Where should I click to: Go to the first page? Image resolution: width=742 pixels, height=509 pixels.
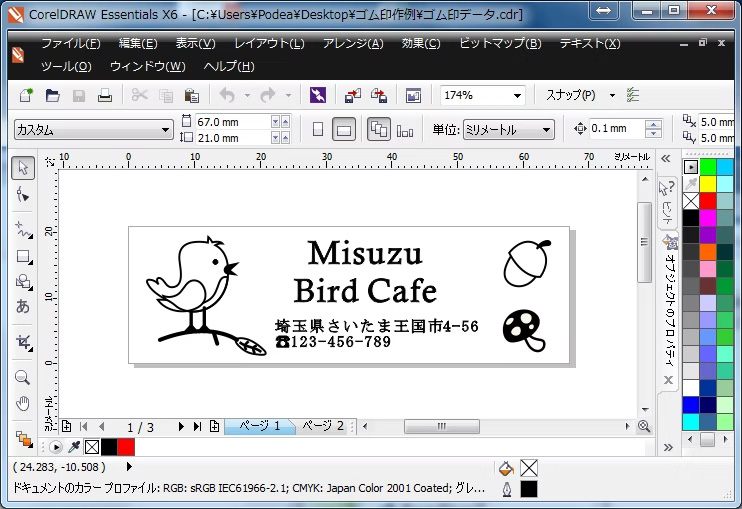(x=84, y=427)
